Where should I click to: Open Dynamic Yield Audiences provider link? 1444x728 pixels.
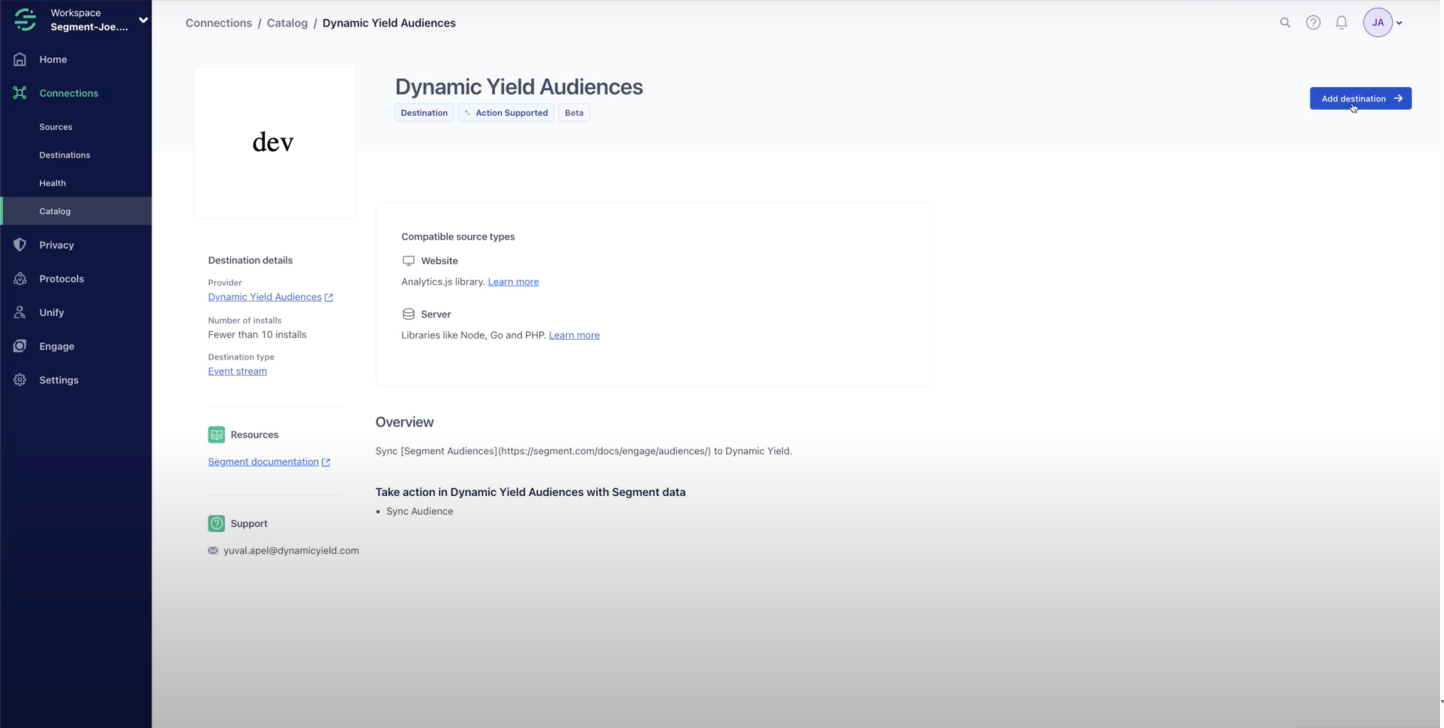tap(265, 297)
